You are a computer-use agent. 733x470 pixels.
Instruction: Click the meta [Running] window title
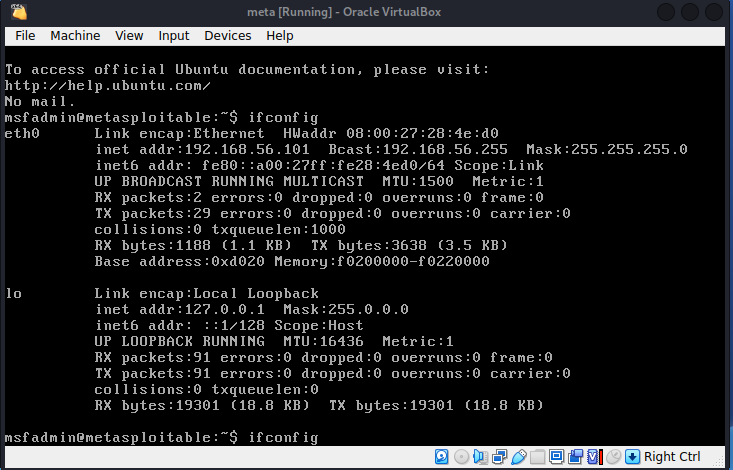coord(344,12)
